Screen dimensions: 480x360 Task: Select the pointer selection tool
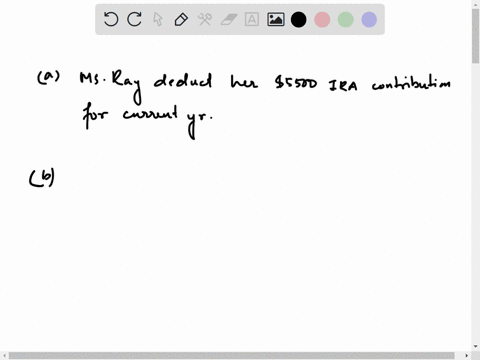point(158,19)
